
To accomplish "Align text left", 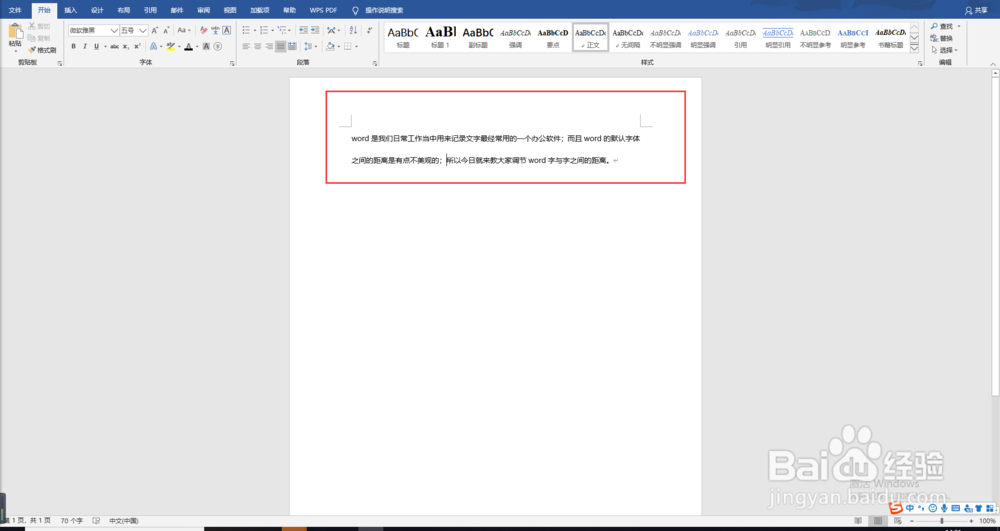I will (x=246, y=47).
